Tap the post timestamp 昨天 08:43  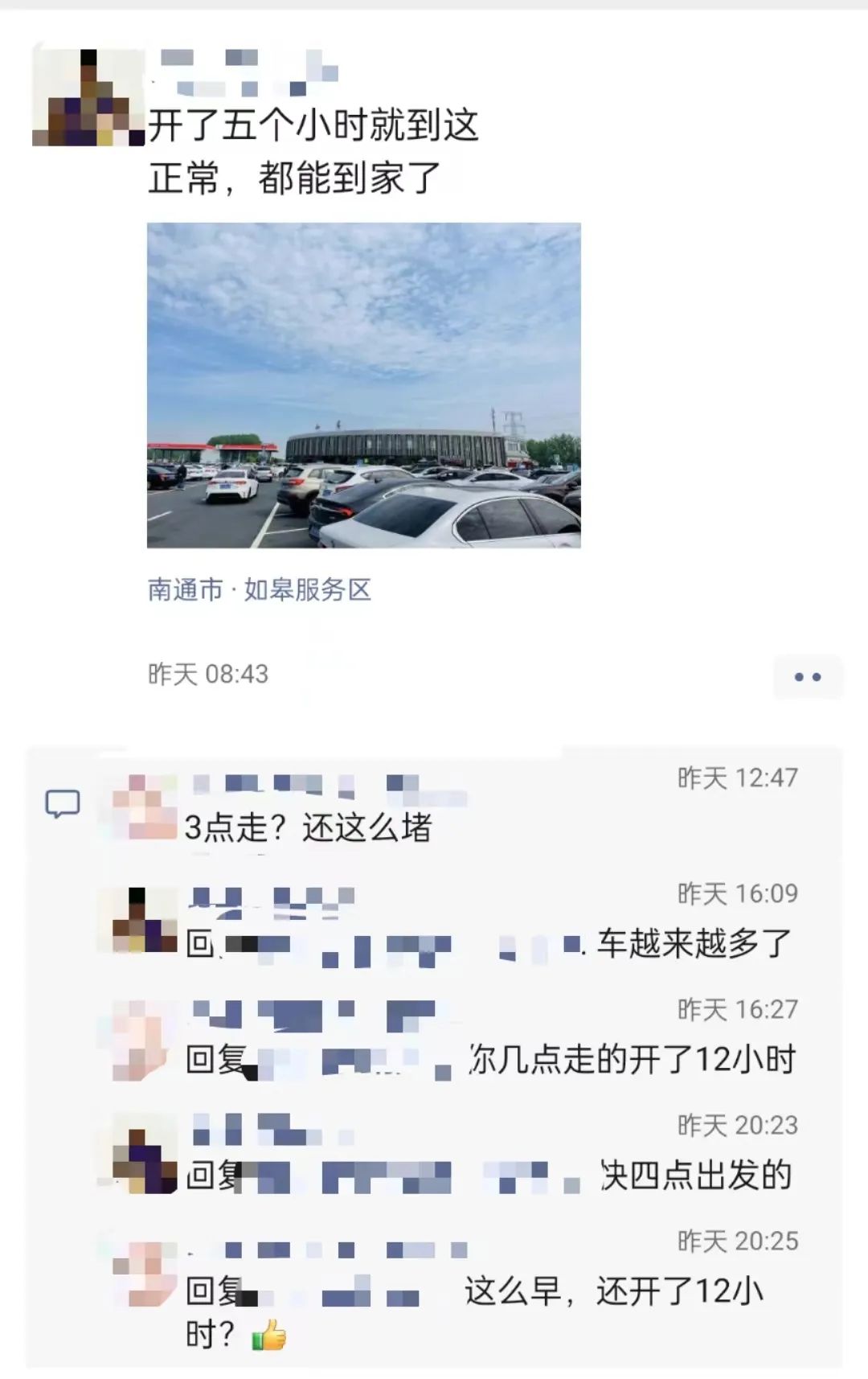(208, 674)
